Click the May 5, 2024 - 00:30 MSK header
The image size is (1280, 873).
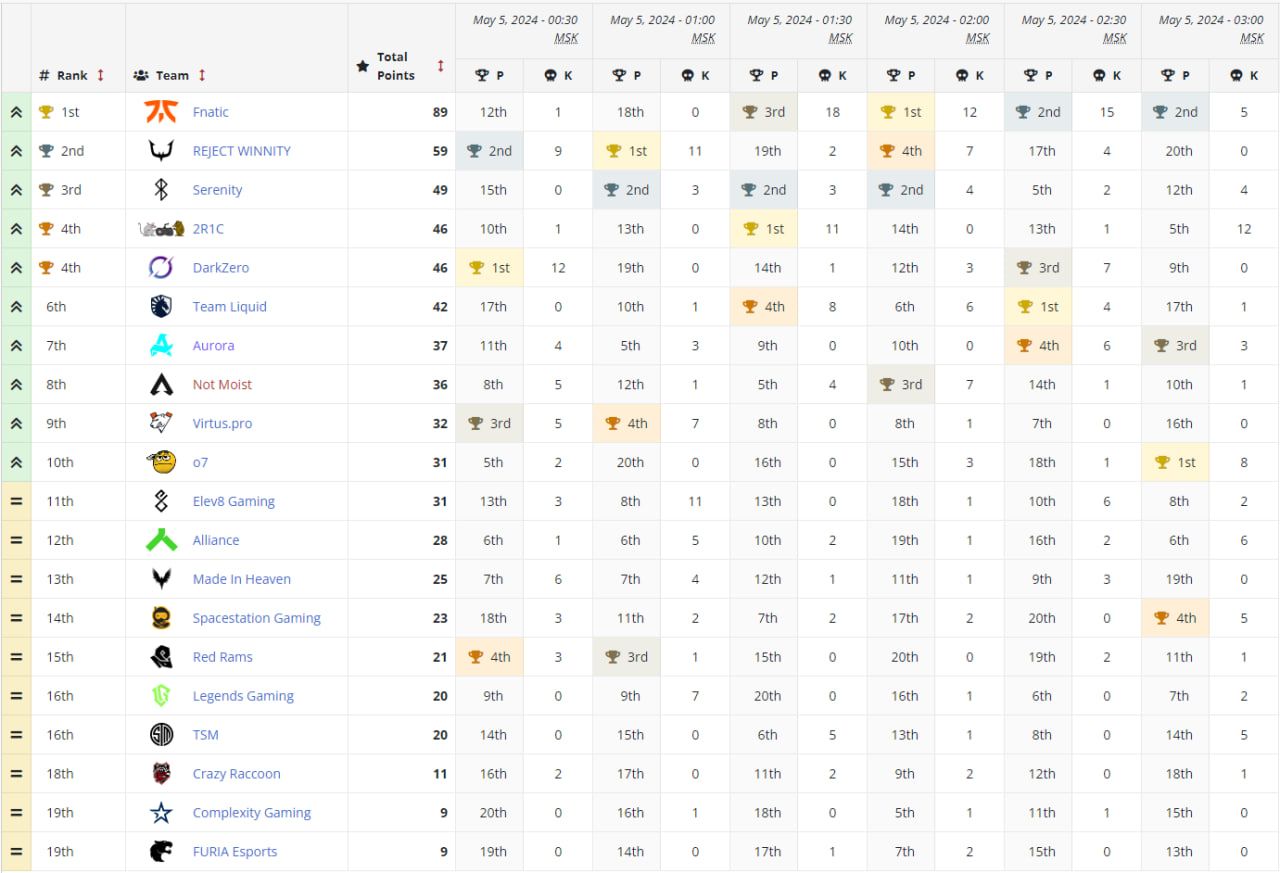pyautogui.click(x=524, y=29)
